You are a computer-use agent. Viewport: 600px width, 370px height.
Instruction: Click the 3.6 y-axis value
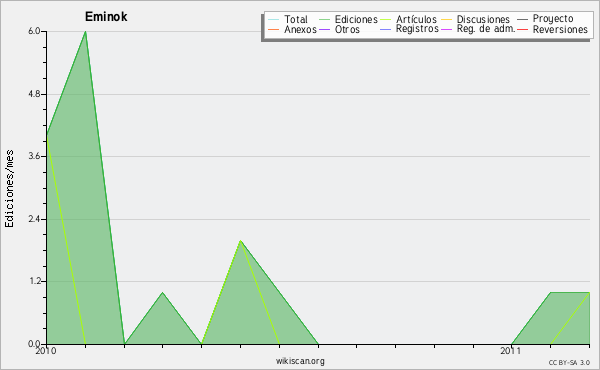(x=34, y=156)
